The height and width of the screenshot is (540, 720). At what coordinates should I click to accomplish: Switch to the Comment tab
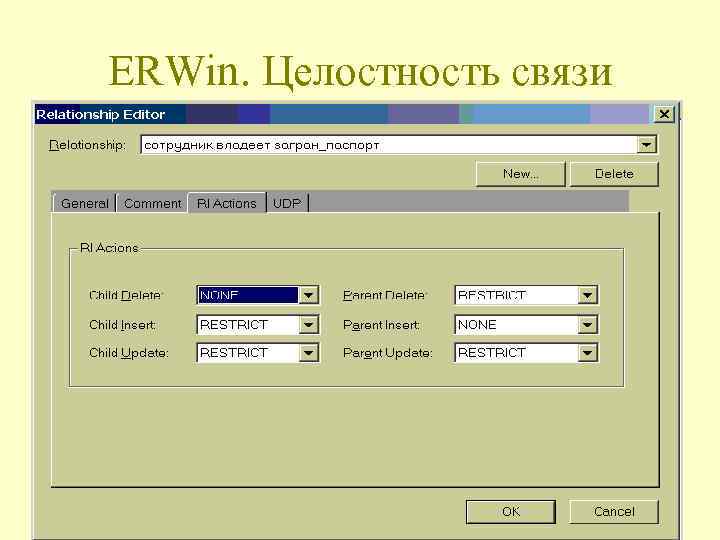[152, 203]
